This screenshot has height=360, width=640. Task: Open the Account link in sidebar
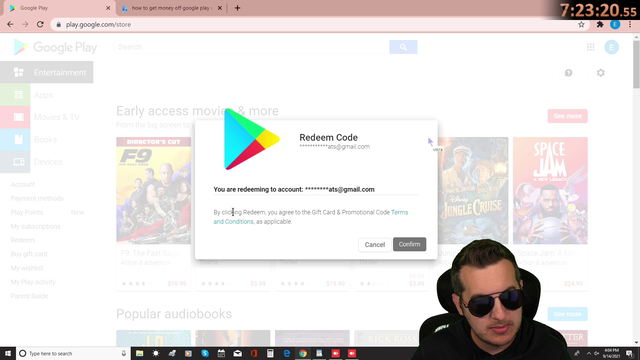[x=23, y=184]
